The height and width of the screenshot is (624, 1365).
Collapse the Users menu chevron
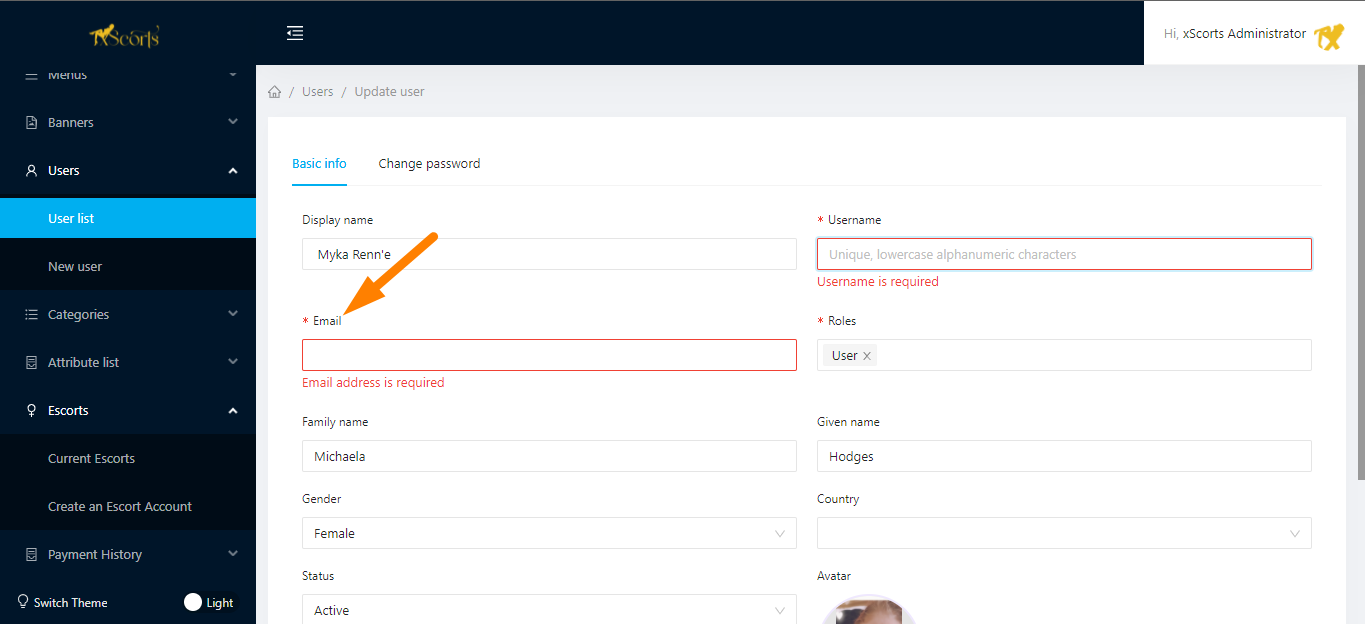[233, 171]
